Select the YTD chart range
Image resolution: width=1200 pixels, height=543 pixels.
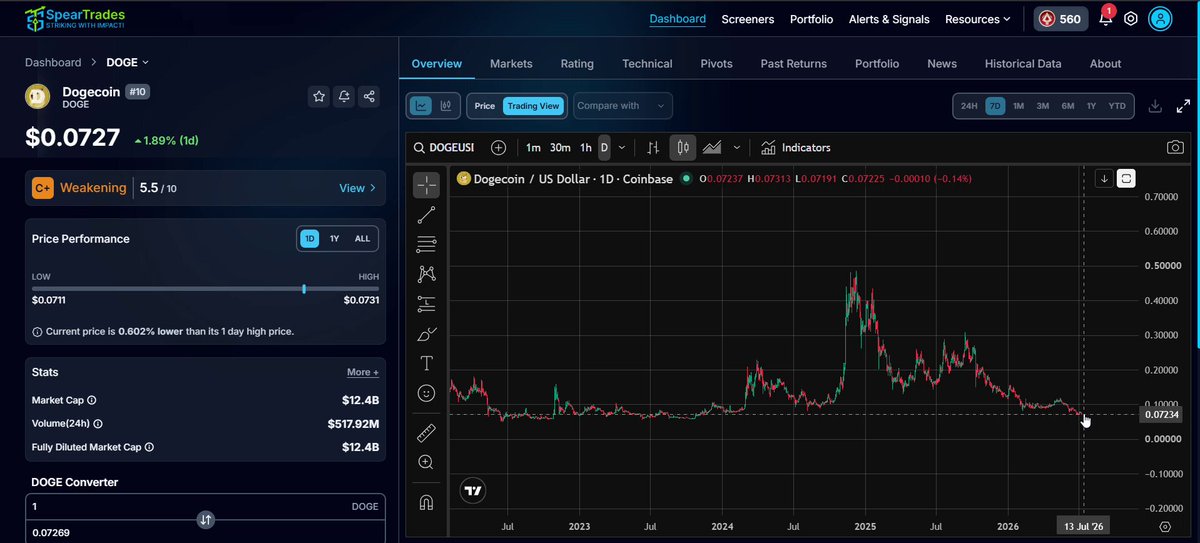coord(1117,106)
